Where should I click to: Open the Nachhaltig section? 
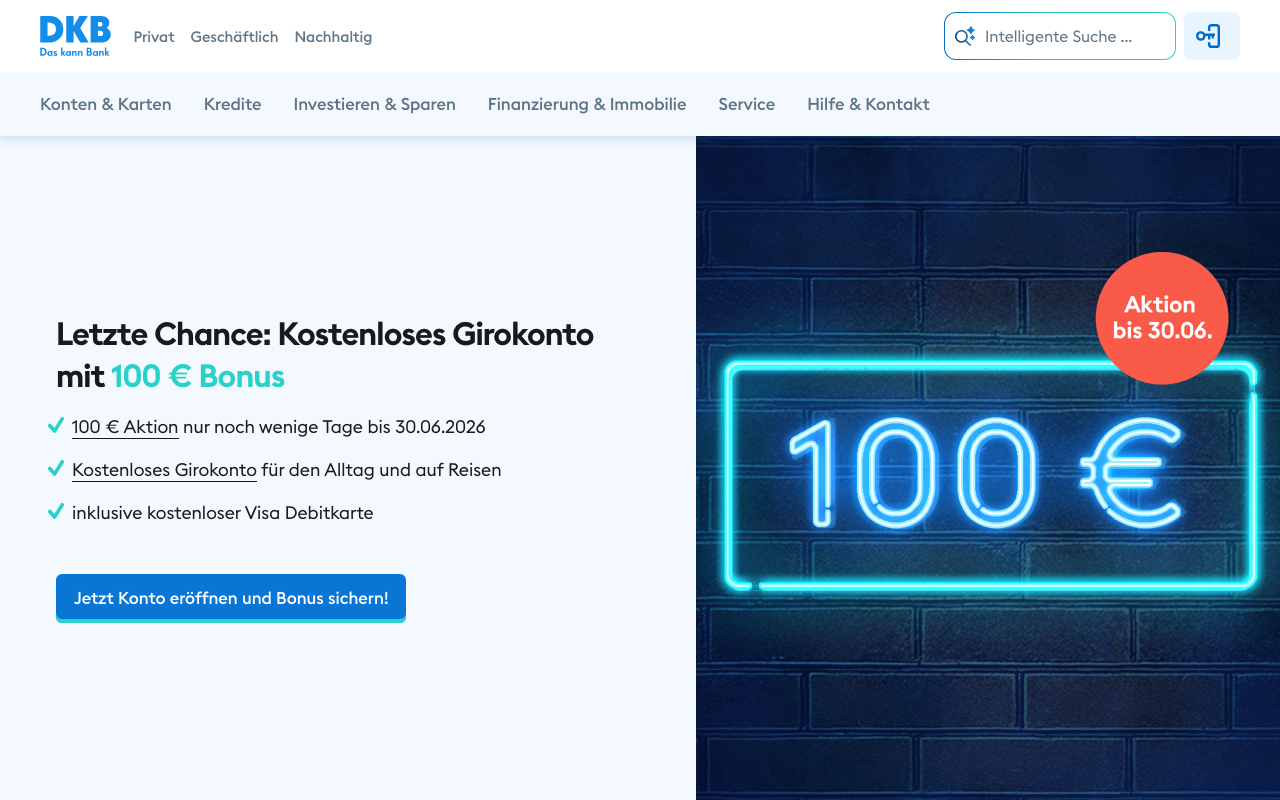[x=333, y=37]
